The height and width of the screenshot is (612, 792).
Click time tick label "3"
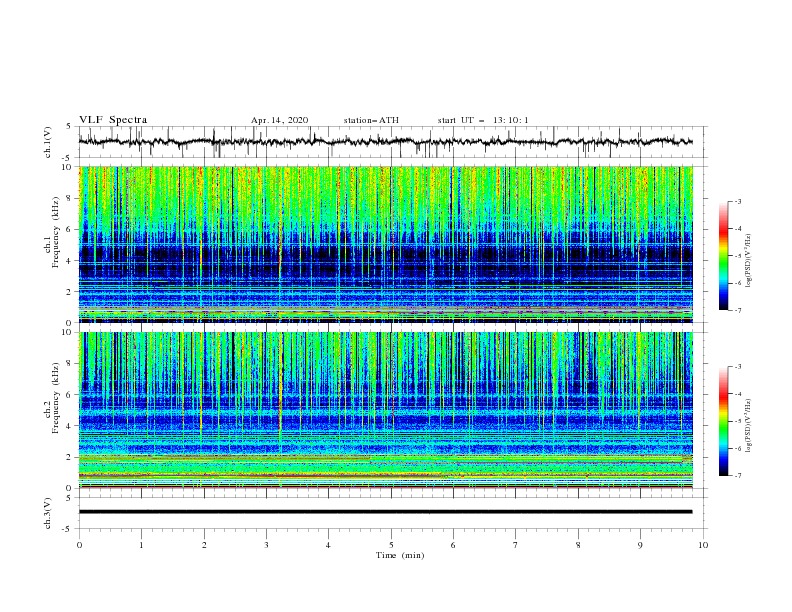266,545
